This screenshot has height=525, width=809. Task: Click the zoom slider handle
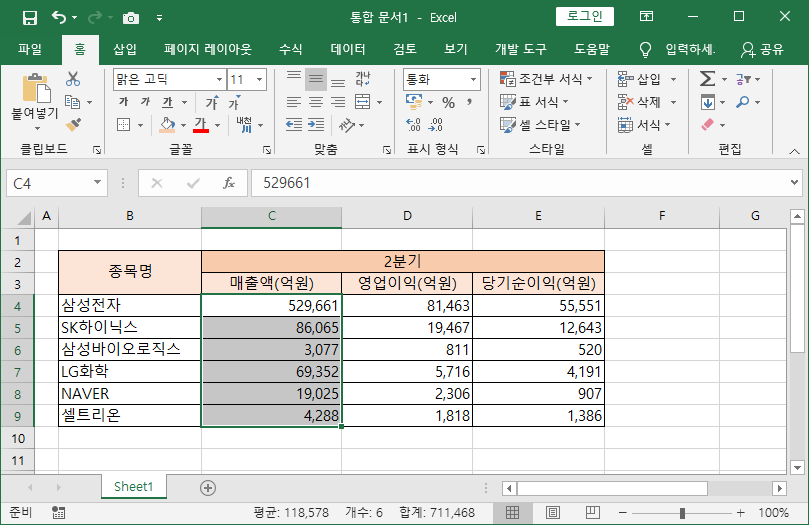coord(683,513)
